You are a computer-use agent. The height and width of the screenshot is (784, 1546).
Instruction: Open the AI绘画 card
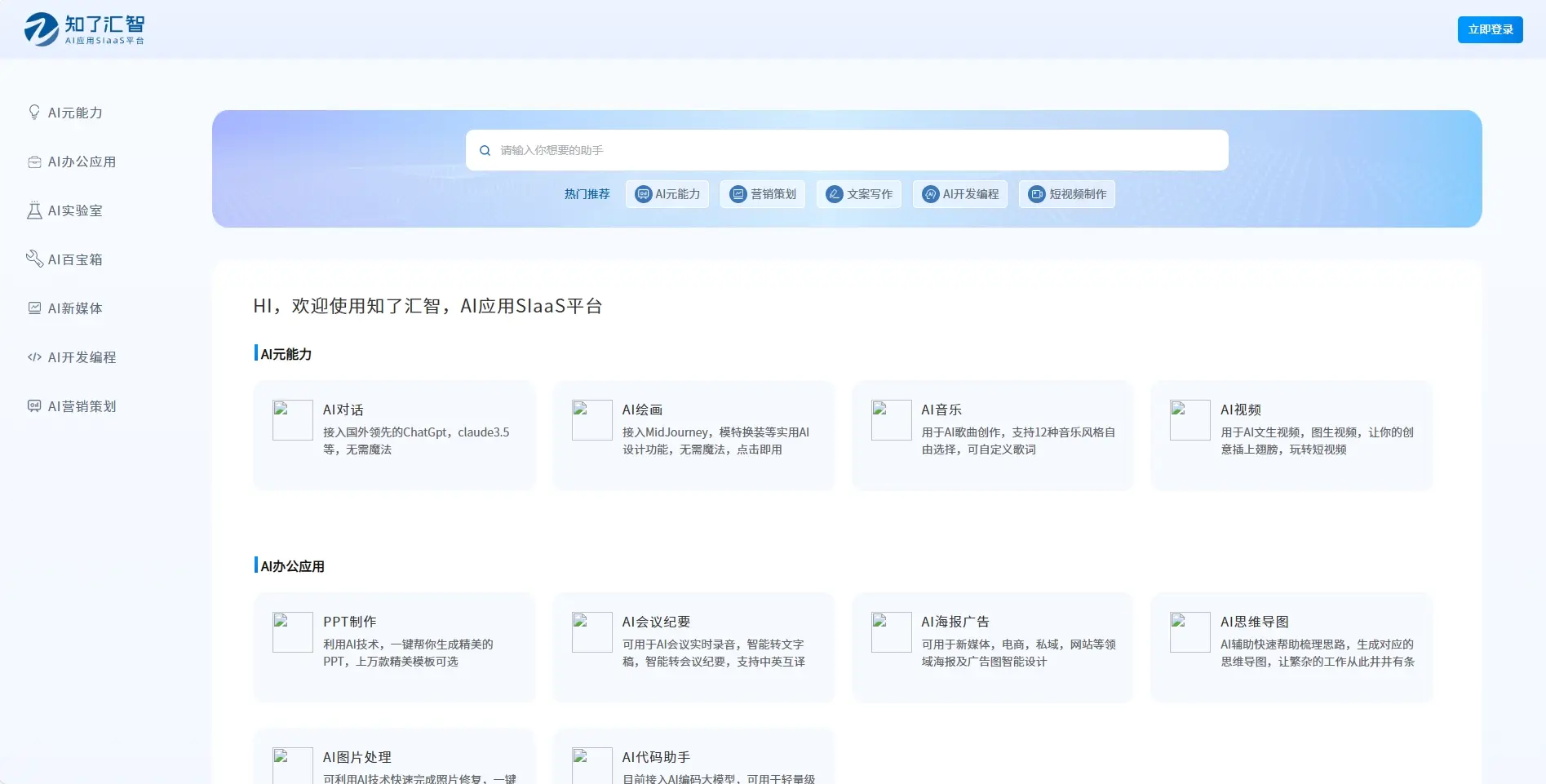point(693,435)
